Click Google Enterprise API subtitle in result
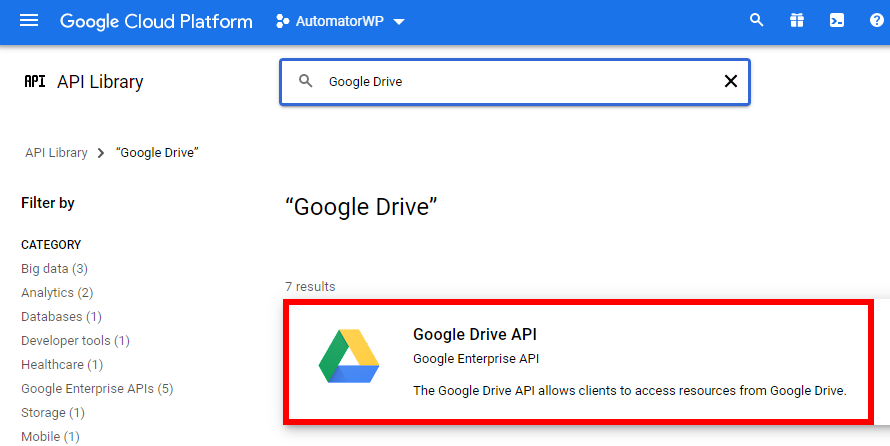 [476, 359]
